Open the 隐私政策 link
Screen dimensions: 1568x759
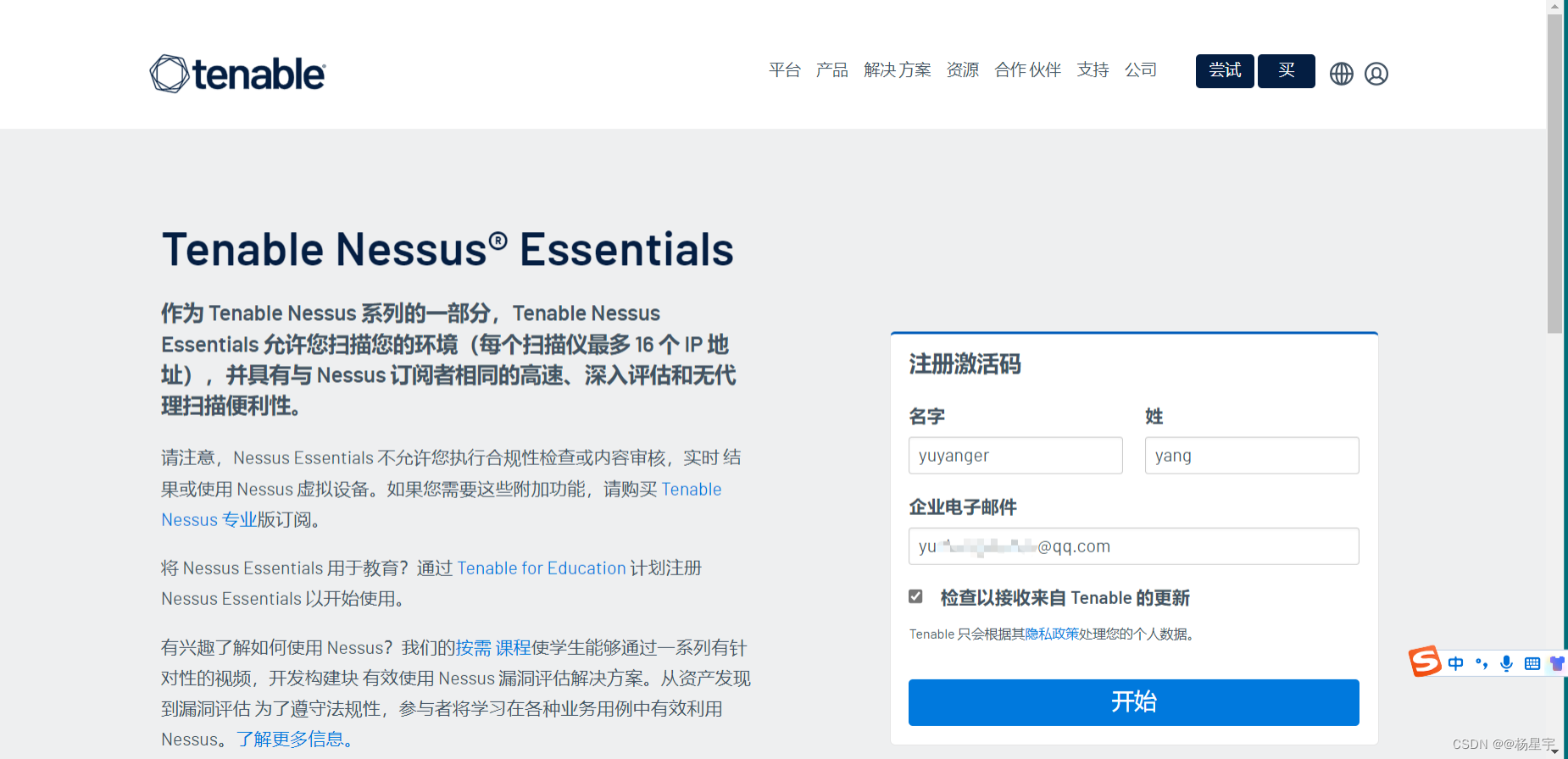(x=1052, y=634)
